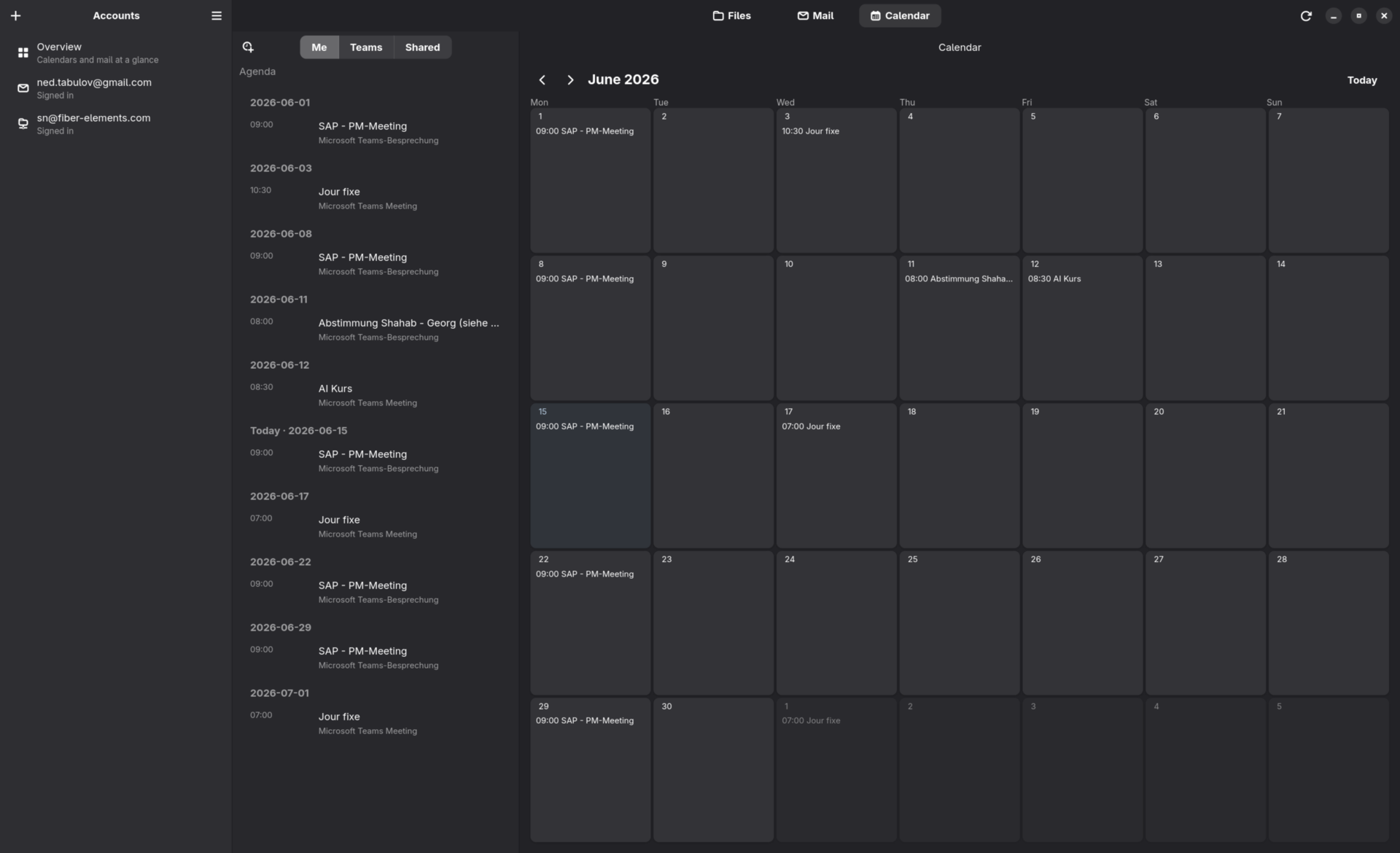
Task: Select the ned.tabulov@gmail.com account
Action: tap(116, 88)
